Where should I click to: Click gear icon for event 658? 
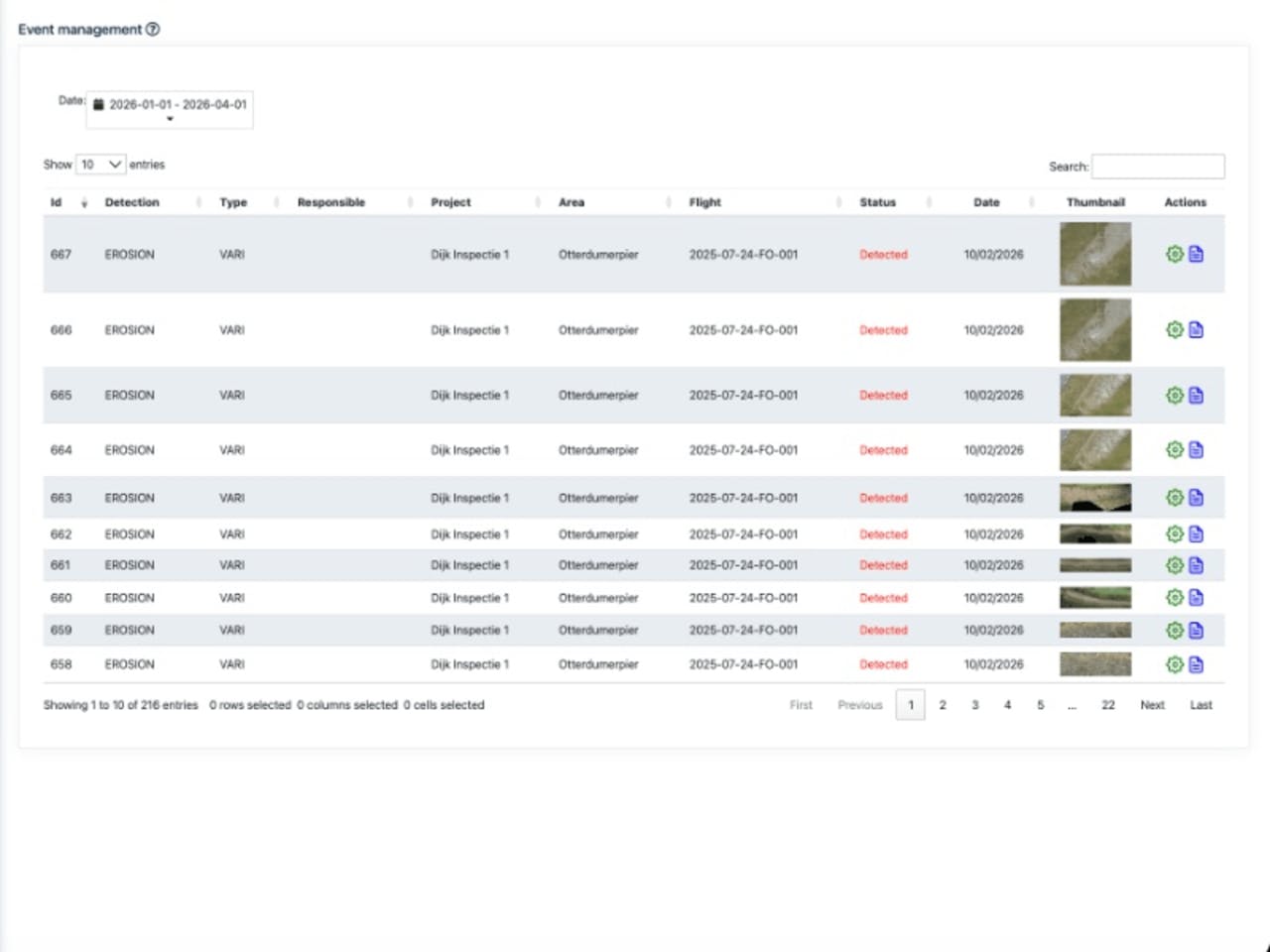pyautogui.click(x=1175, y=663)
